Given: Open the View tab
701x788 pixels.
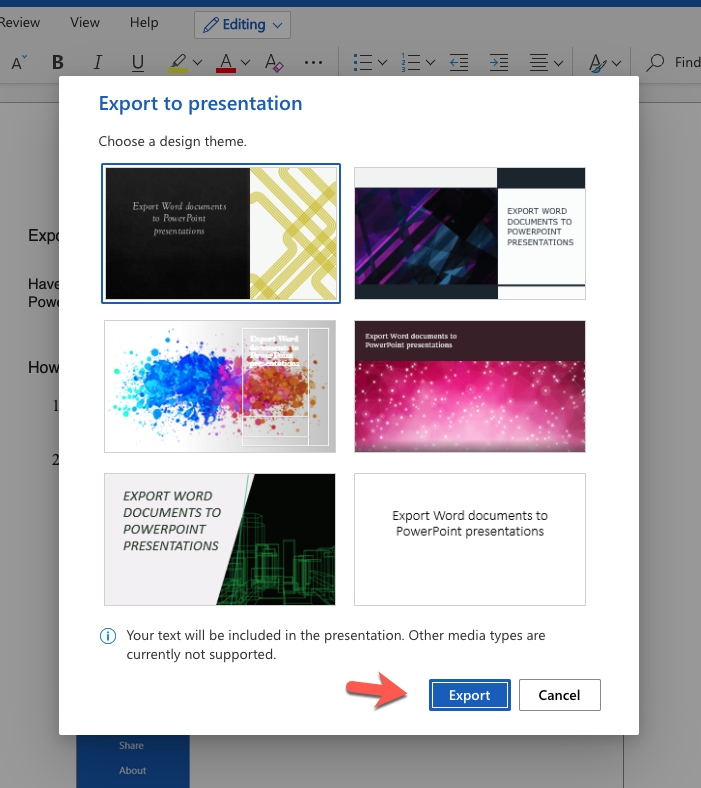Looking at the screenshot, I should [85, 23].
